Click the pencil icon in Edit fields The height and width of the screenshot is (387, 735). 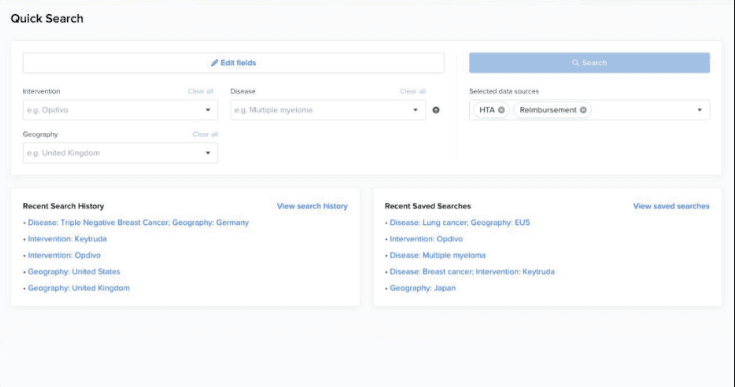(214, 63)
